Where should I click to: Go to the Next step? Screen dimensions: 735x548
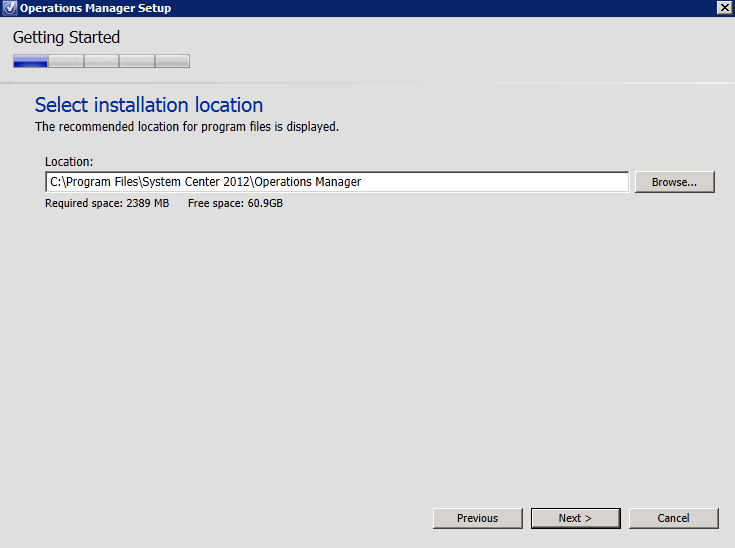[x=576, y=518]
